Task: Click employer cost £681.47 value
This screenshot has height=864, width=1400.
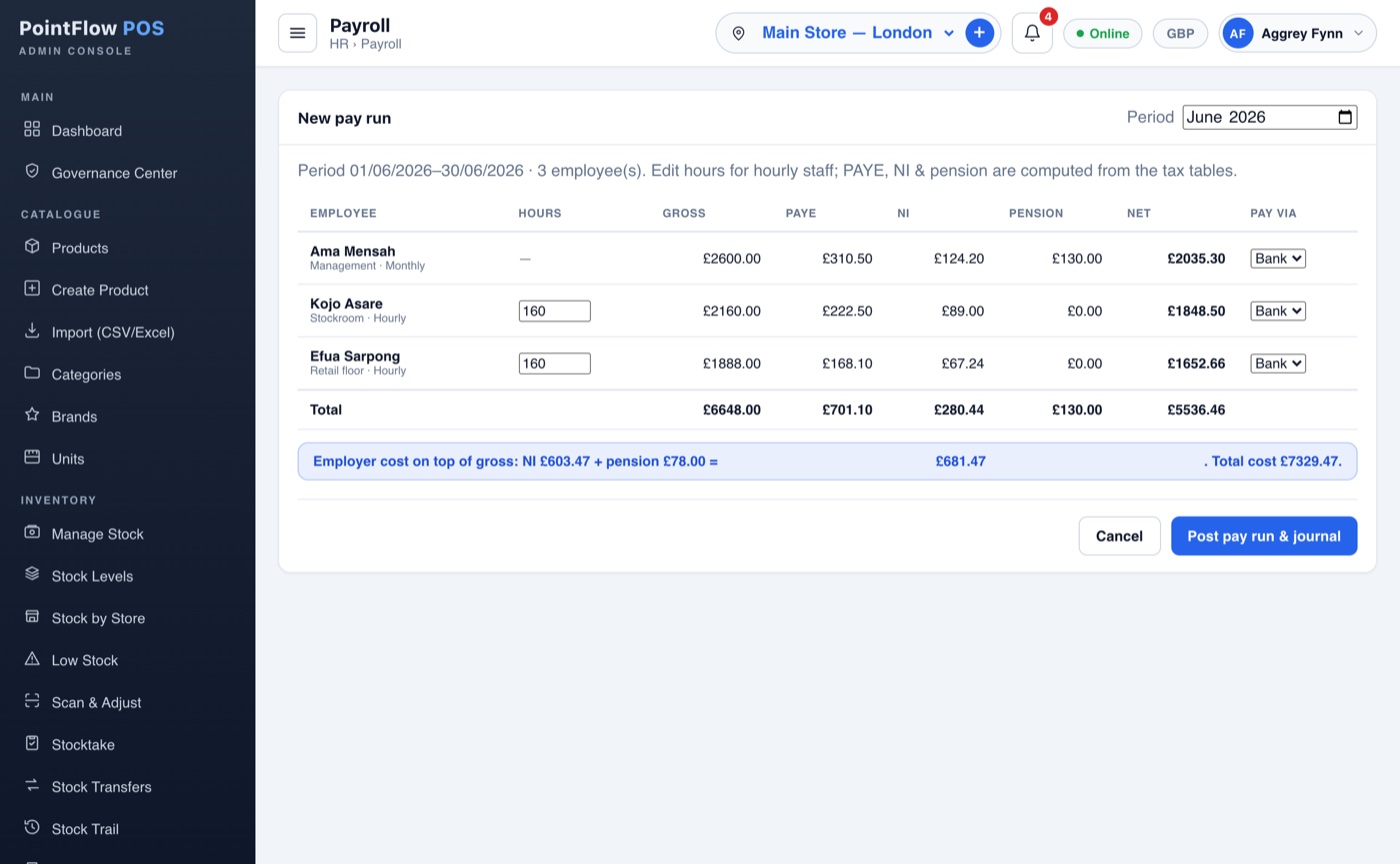Action: pyautogui.click(x=960, y=461)
